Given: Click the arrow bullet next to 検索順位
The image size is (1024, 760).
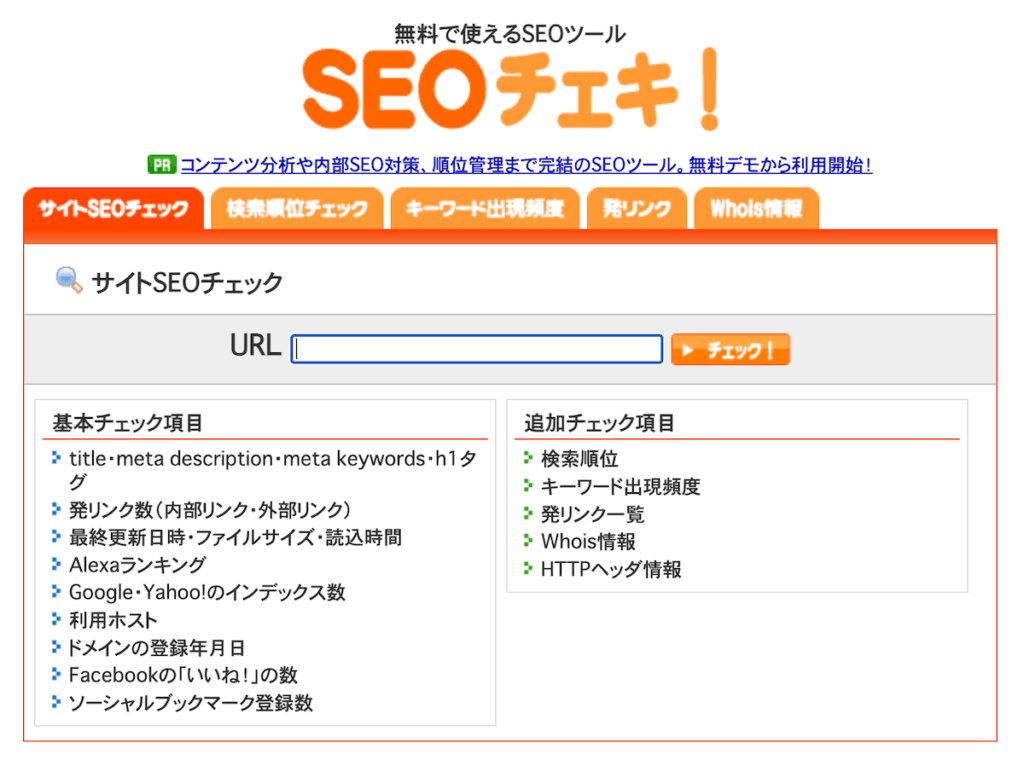Looking at the screenshot, I should click(x=529, y=458).
